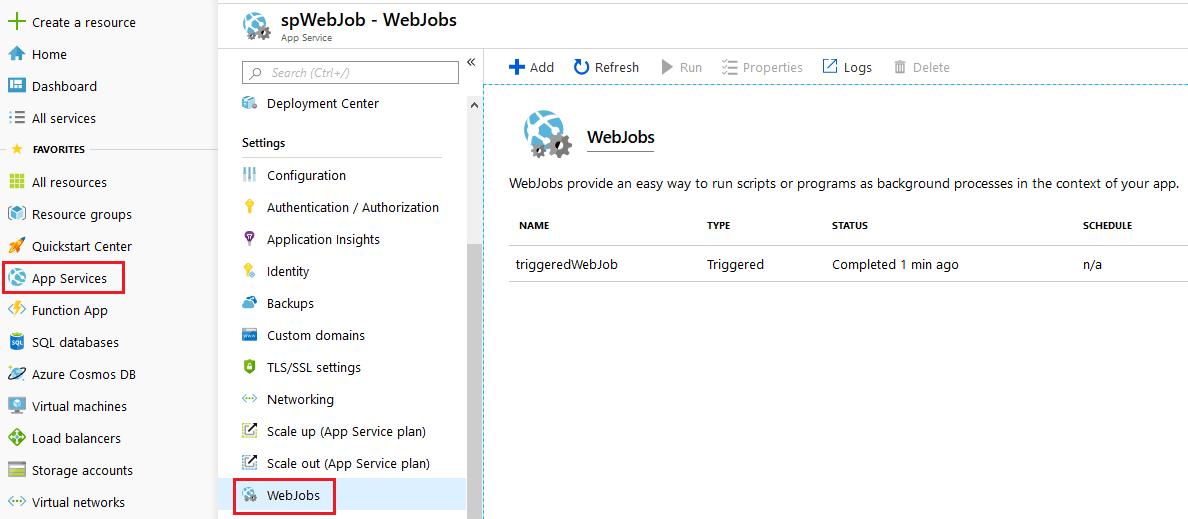Collapse the resource menu with the double chevron
This screenshot has width=1188, height=519.
coord(471,62)
